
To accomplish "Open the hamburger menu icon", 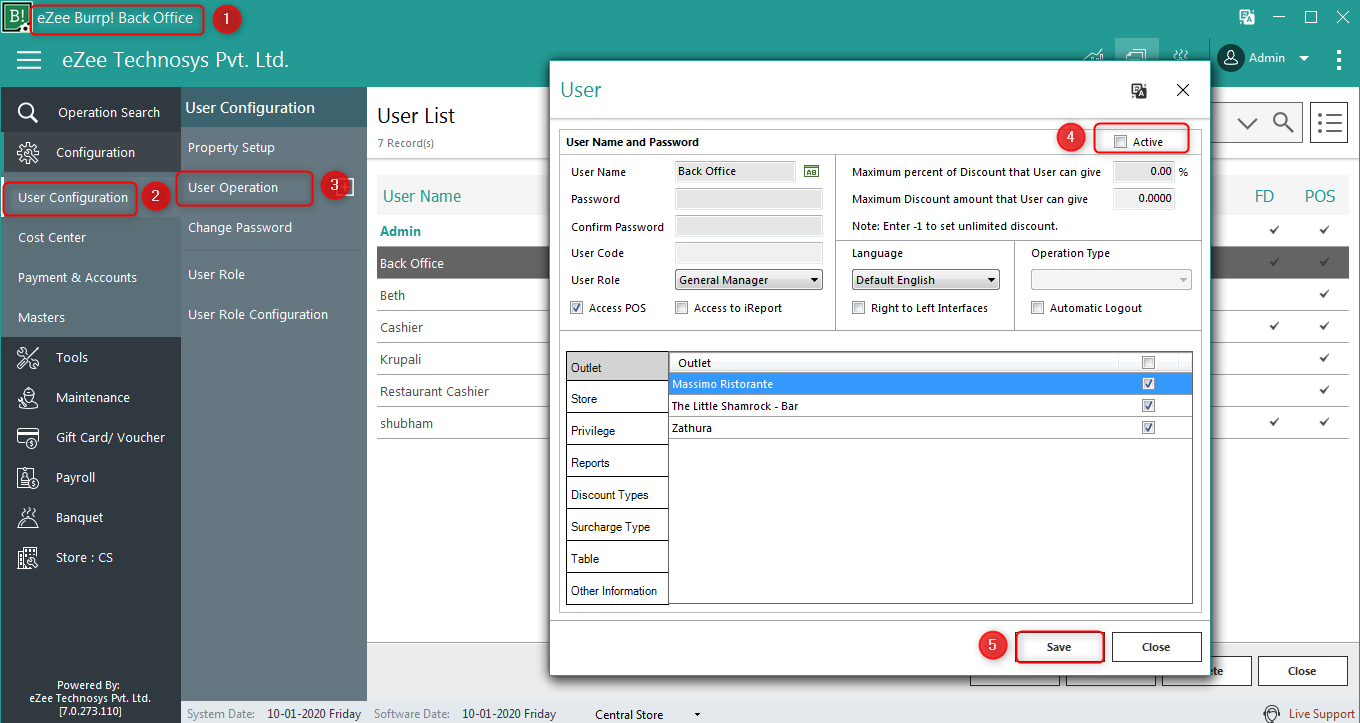I will [x=29, y=60].
